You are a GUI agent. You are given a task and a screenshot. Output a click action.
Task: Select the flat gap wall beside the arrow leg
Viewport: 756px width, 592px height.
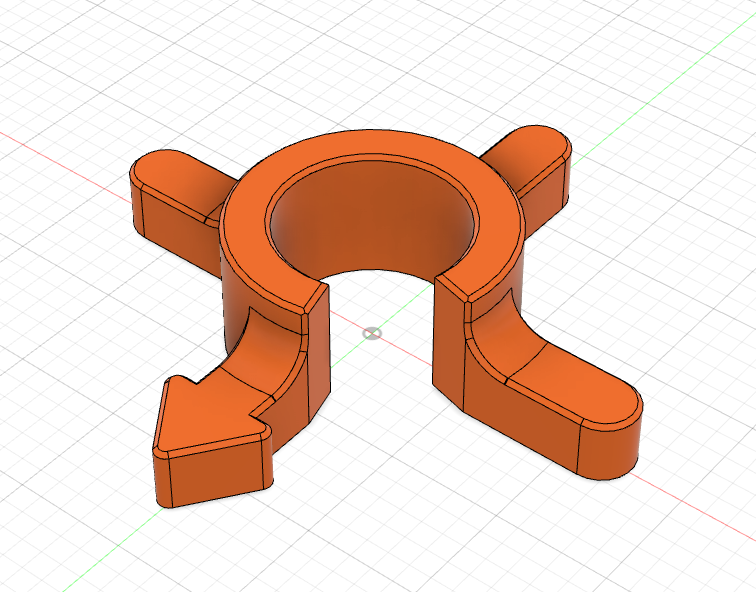(319, 352)
